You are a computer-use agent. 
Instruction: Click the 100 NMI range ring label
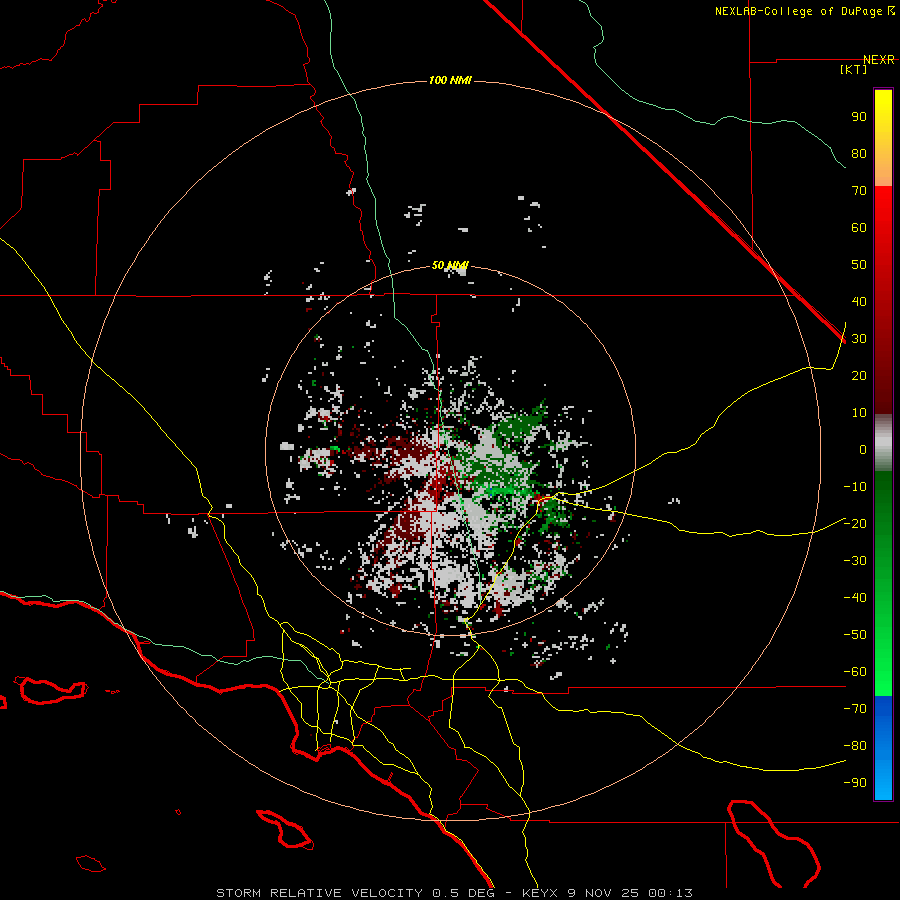coord(450,80)
